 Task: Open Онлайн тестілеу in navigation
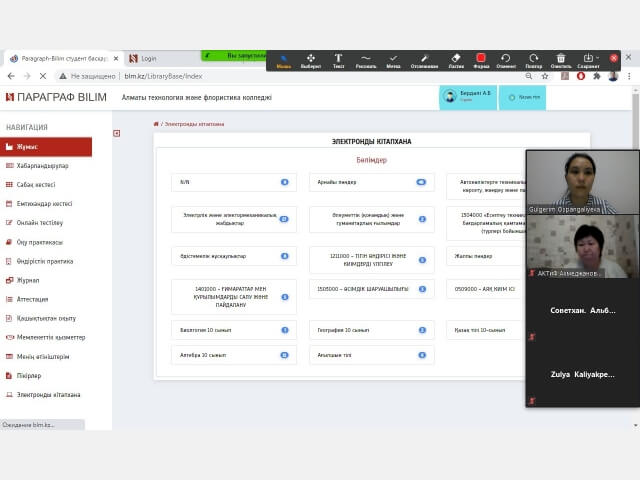(x=40, y=223)
